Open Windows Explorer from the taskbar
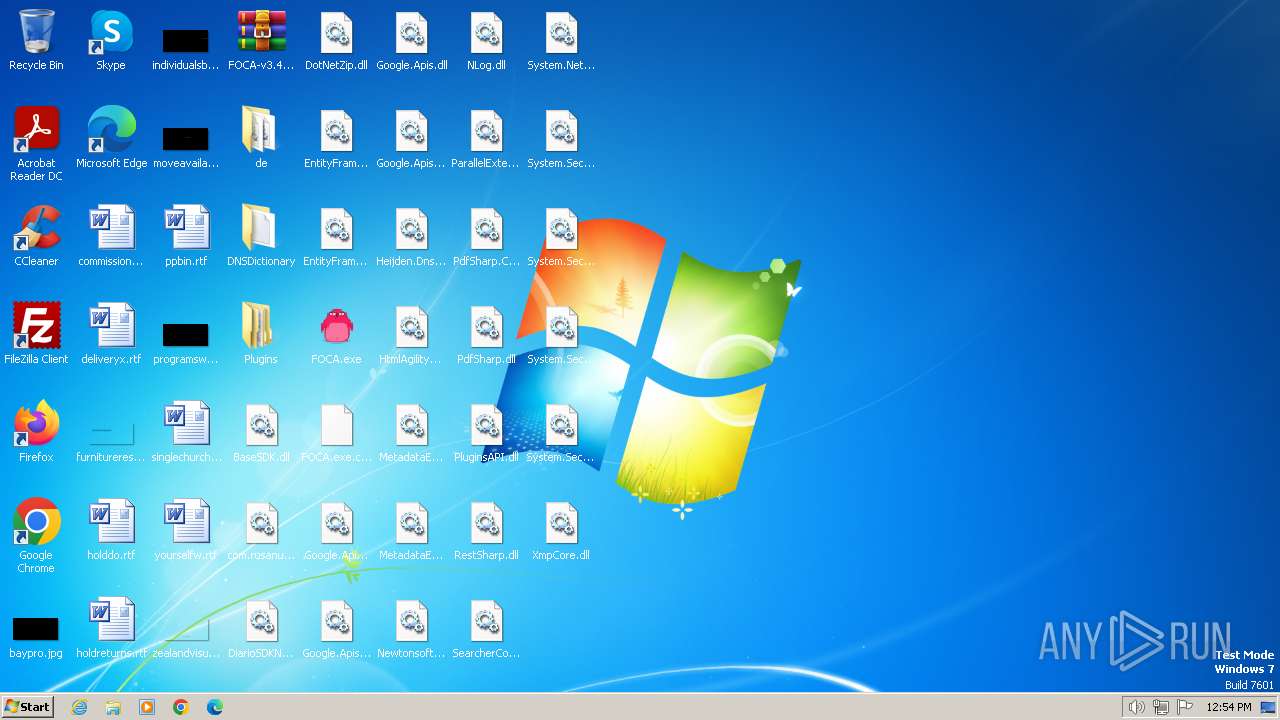This screenshot has height=720, width=1280. tap(113, 707)
